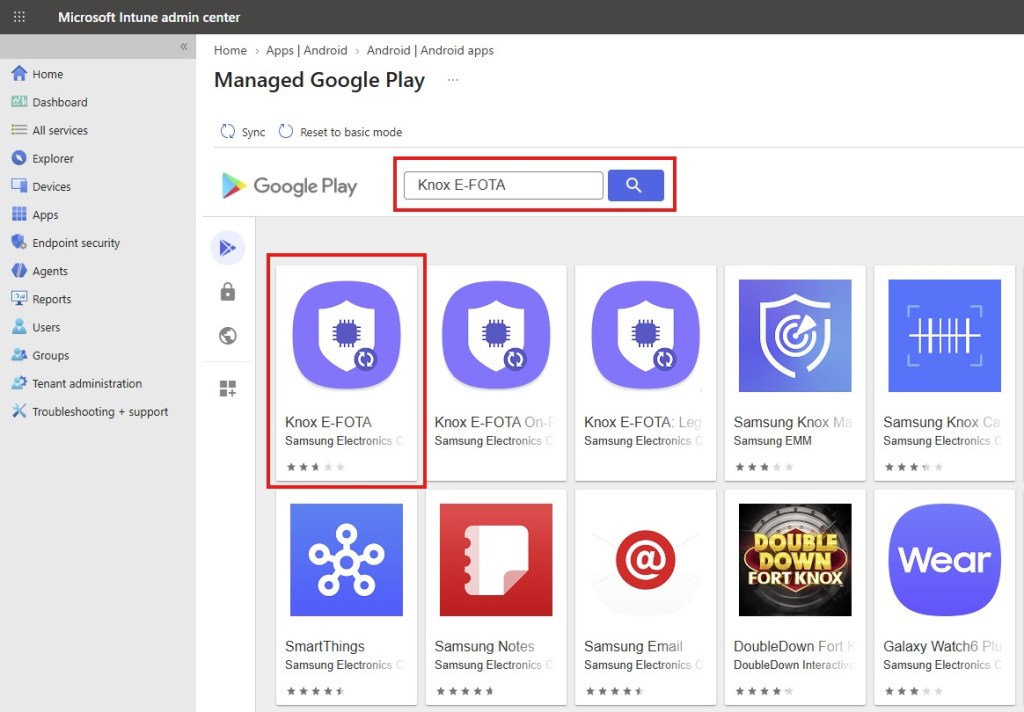Open the more options ellipsis beside title
This screenshot has height=712, width=1024.
pos(453,80)
